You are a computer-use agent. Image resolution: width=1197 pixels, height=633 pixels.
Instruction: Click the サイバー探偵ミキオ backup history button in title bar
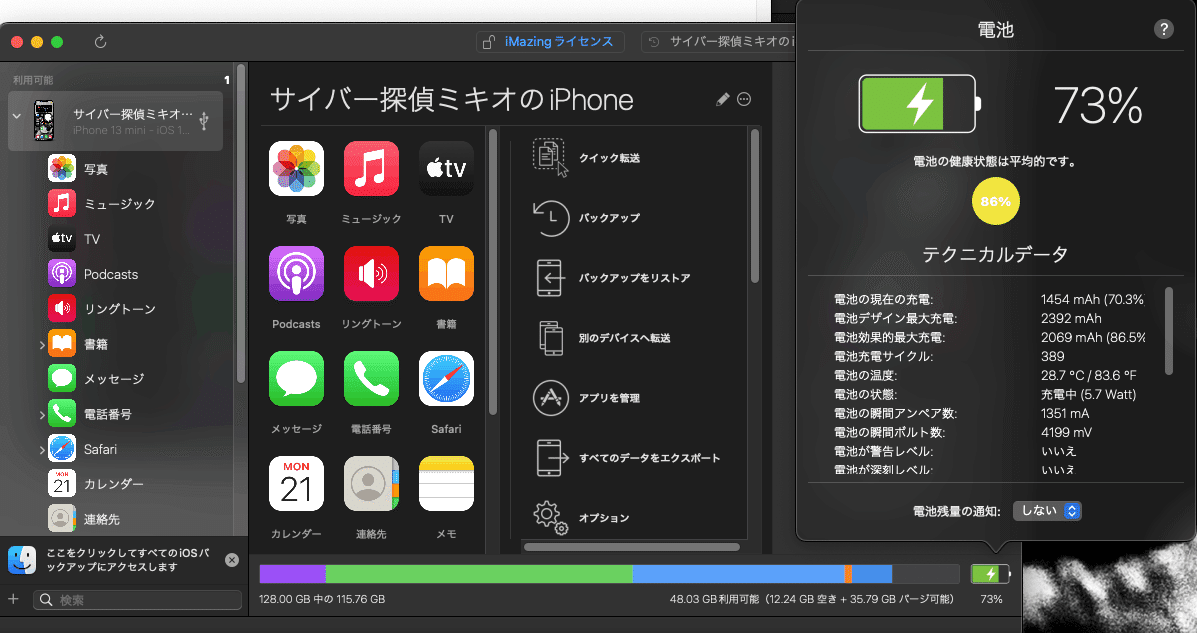coord(719,42)
